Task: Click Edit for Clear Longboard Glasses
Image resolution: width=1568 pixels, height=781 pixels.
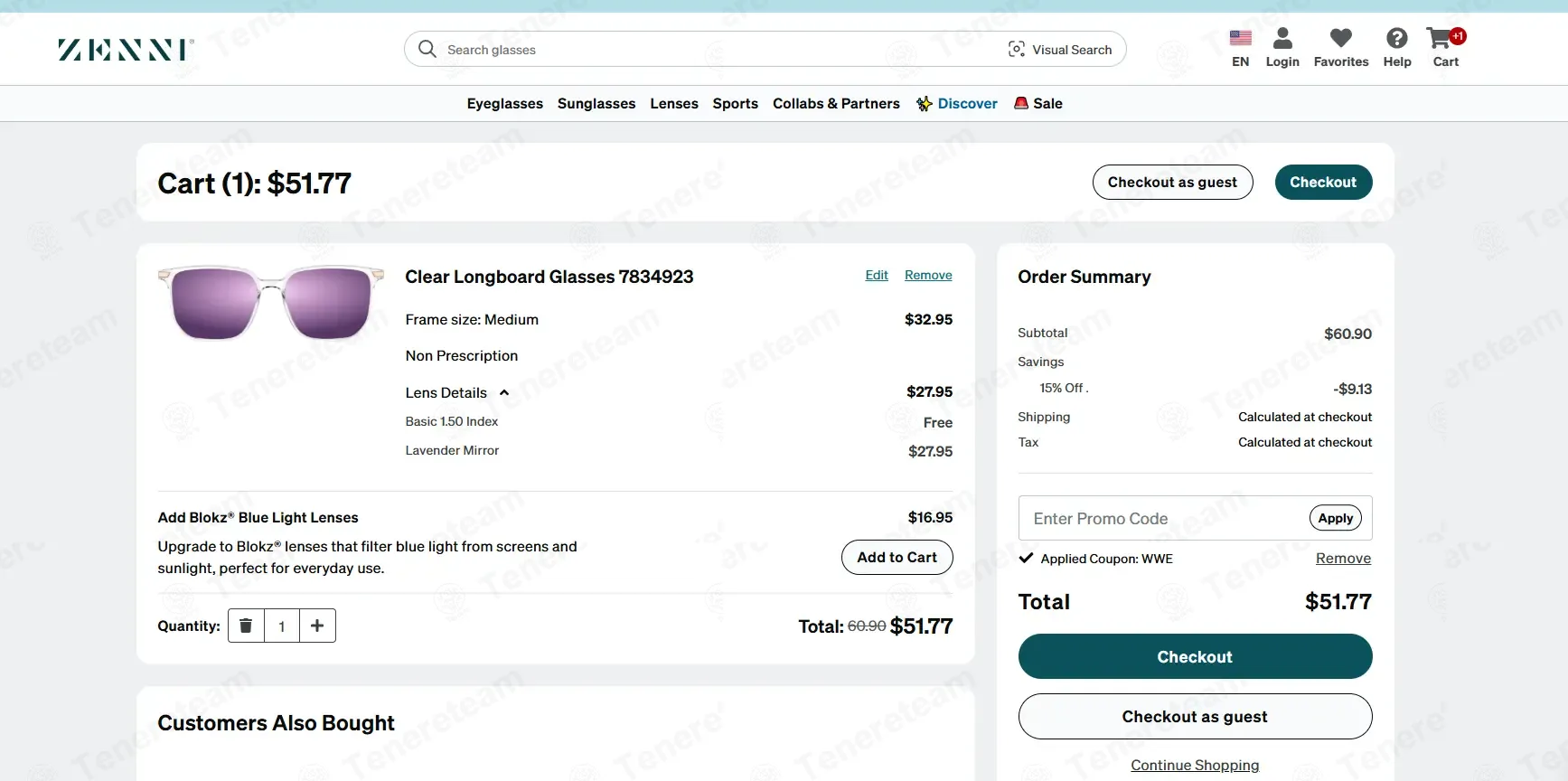Action: coord(877,276)
